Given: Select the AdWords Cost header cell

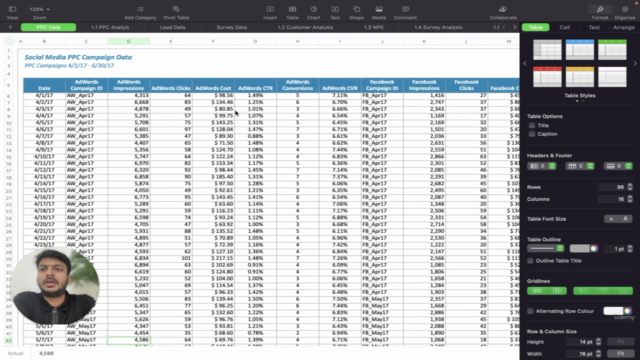Looking at the screenshot, I should tap(213, 85).
